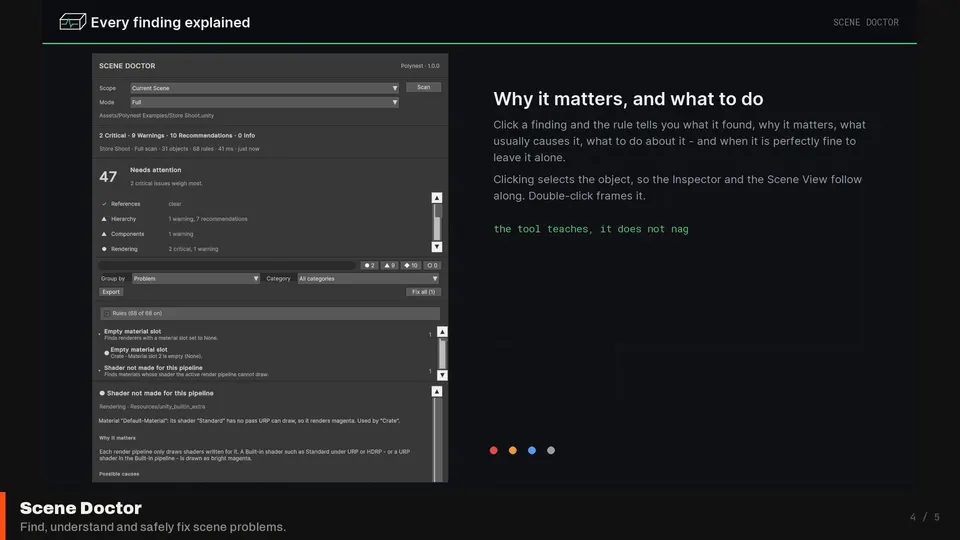Click the 'Every finding explained' slide title

(x=170, y=23)
